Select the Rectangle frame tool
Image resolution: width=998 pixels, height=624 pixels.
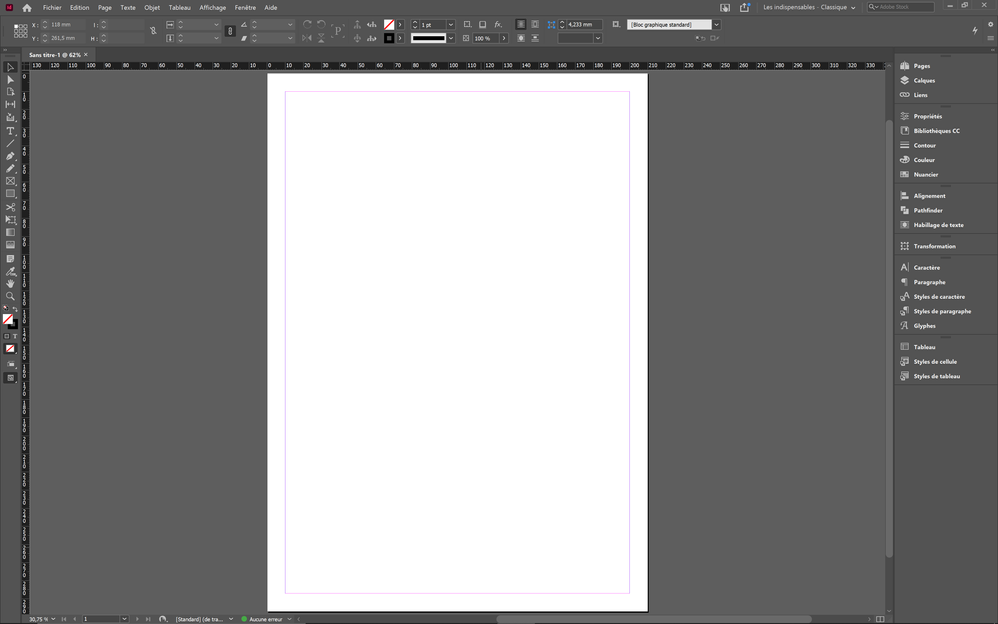(x=10, y=181)
